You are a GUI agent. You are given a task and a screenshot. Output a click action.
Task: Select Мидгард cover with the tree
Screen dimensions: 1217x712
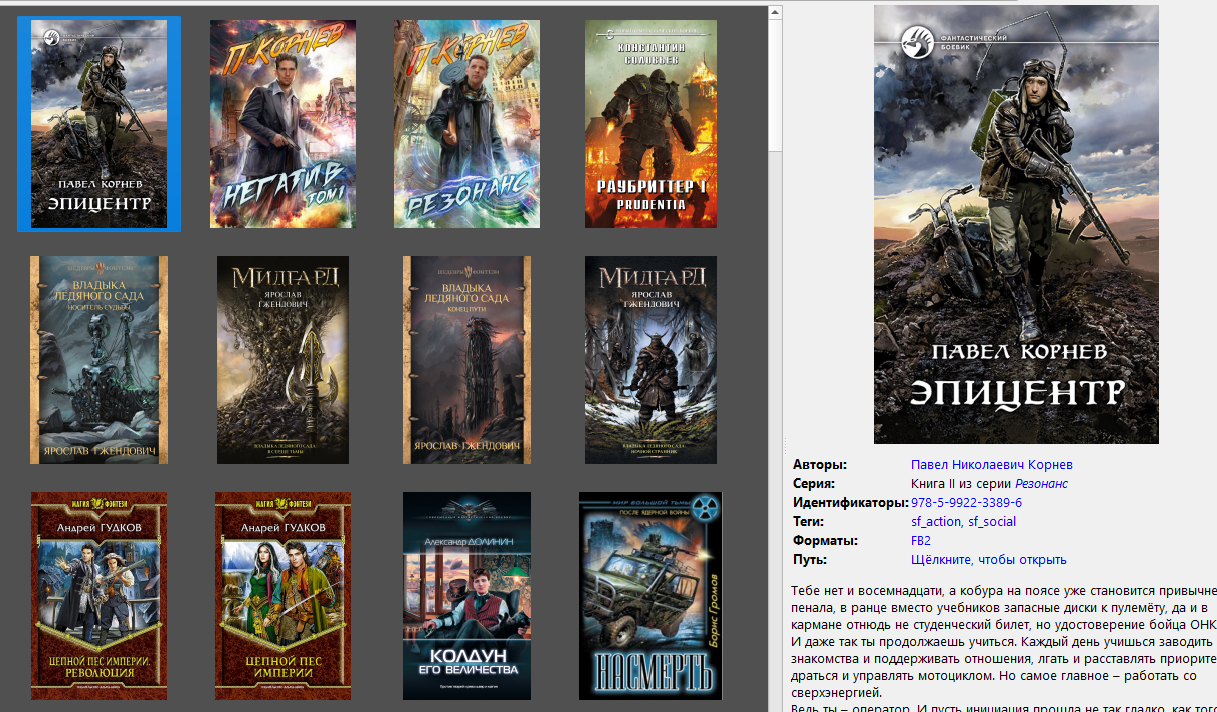point(283,360)
